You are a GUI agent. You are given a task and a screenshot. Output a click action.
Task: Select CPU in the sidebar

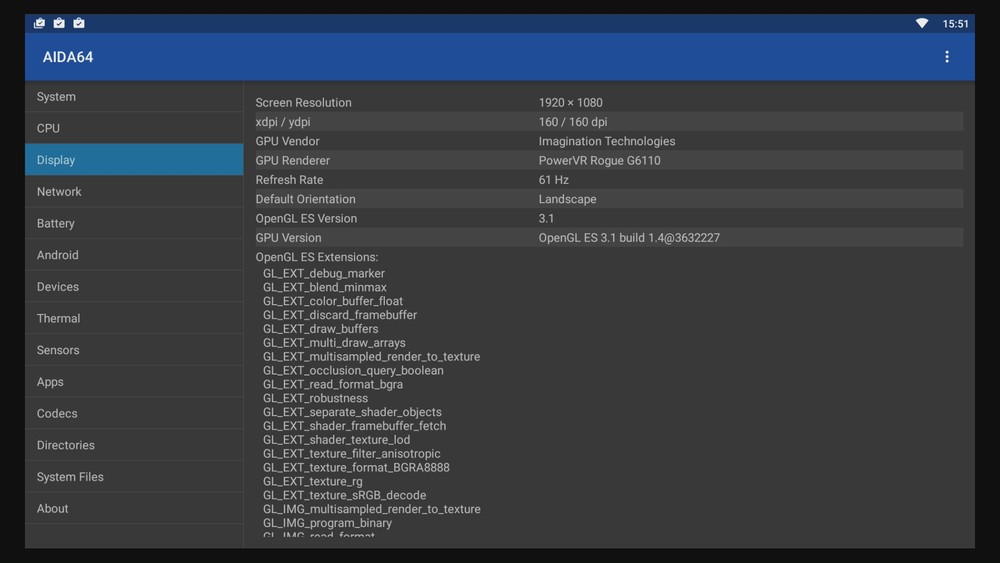click(x=134, y=128)
